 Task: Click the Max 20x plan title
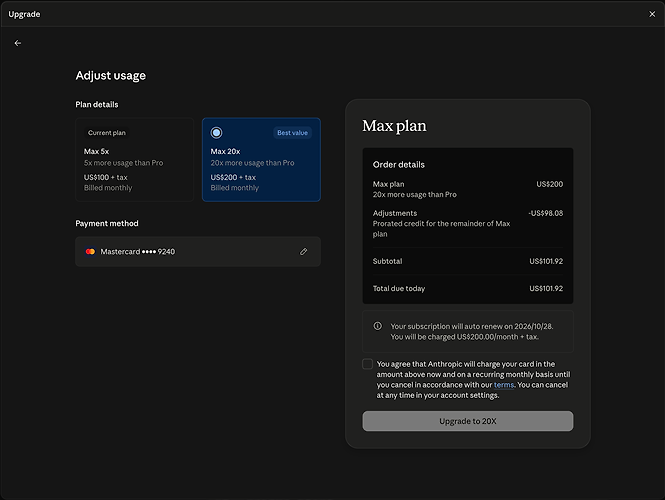225,151
